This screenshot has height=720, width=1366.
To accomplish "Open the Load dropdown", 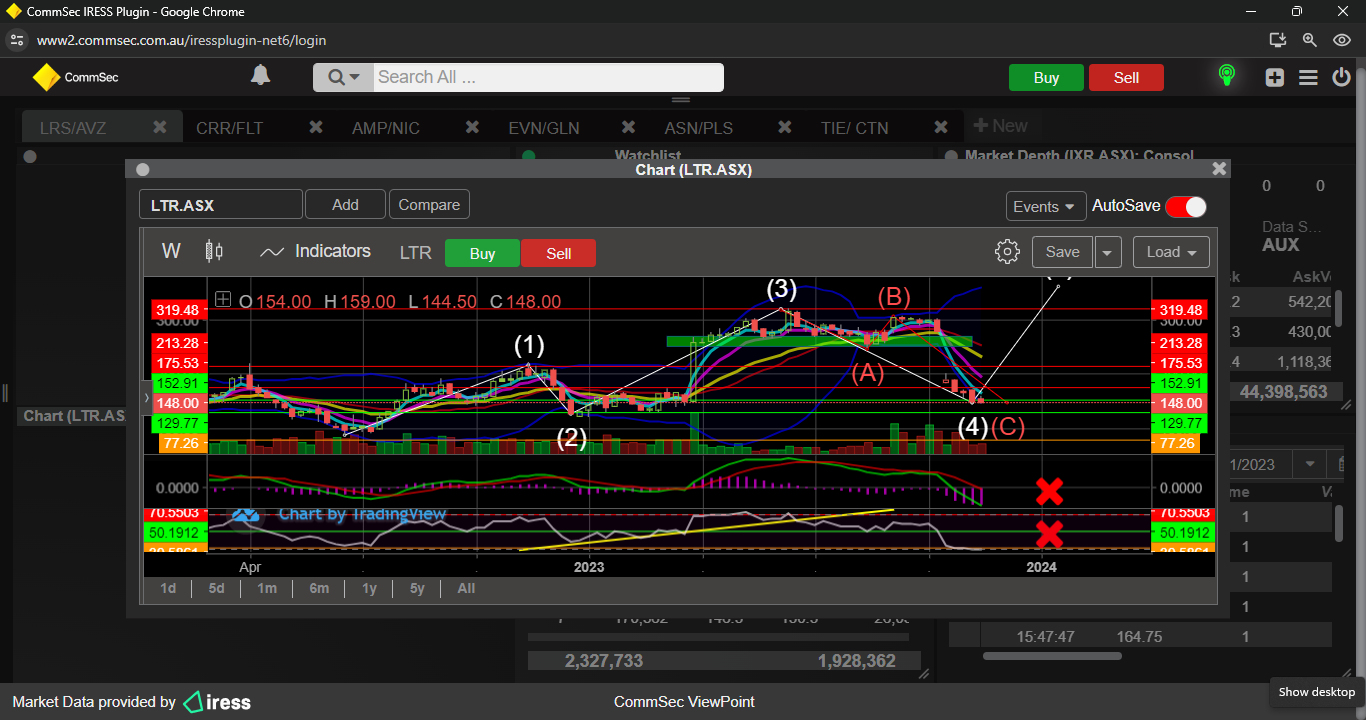I will coord(1171,252).
